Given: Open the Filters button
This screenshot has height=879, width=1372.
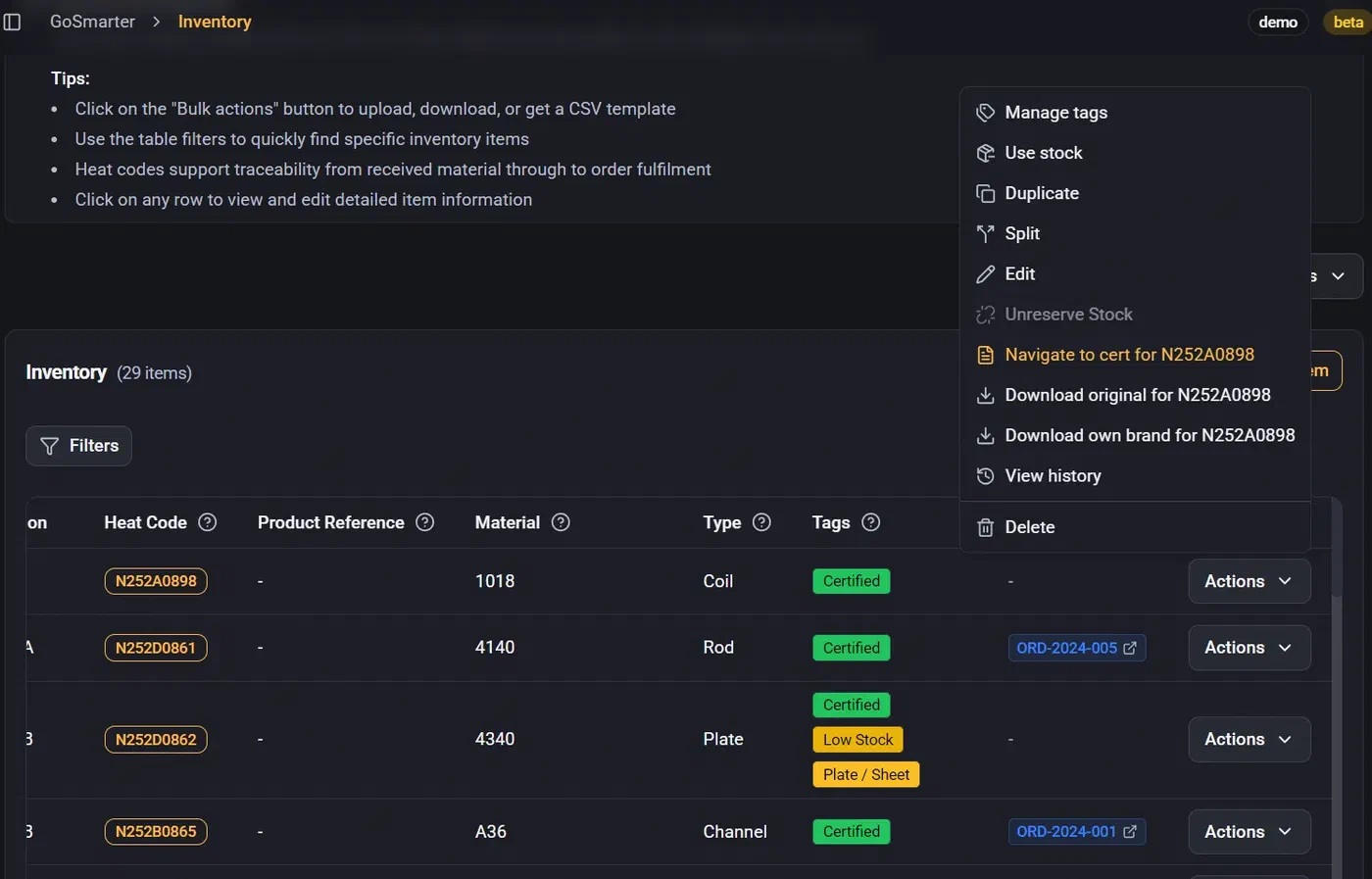Looking at the screenshot, I should pyautogui.click(x=79, y=446).
